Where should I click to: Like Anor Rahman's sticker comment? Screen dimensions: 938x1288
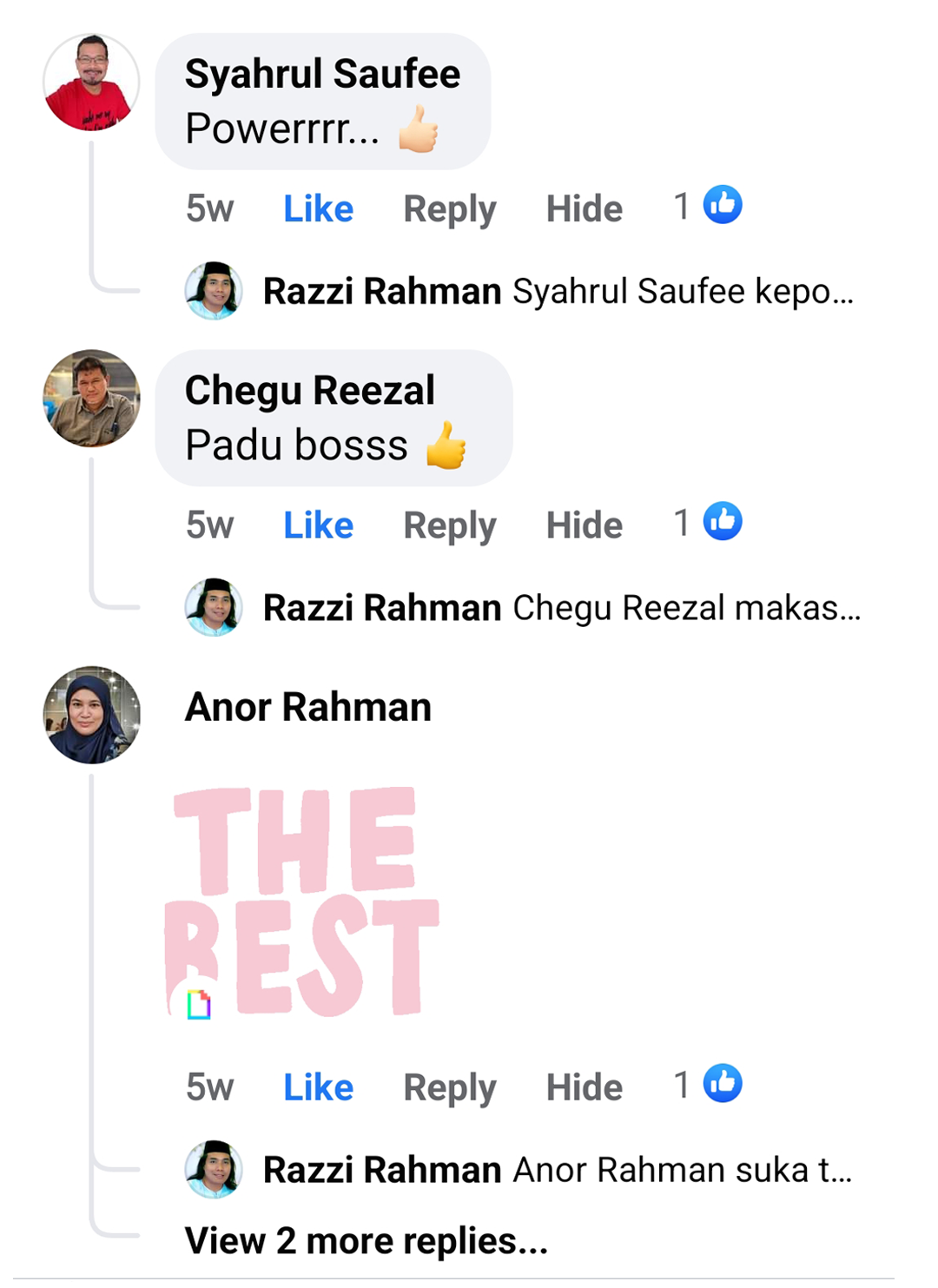318,1087
